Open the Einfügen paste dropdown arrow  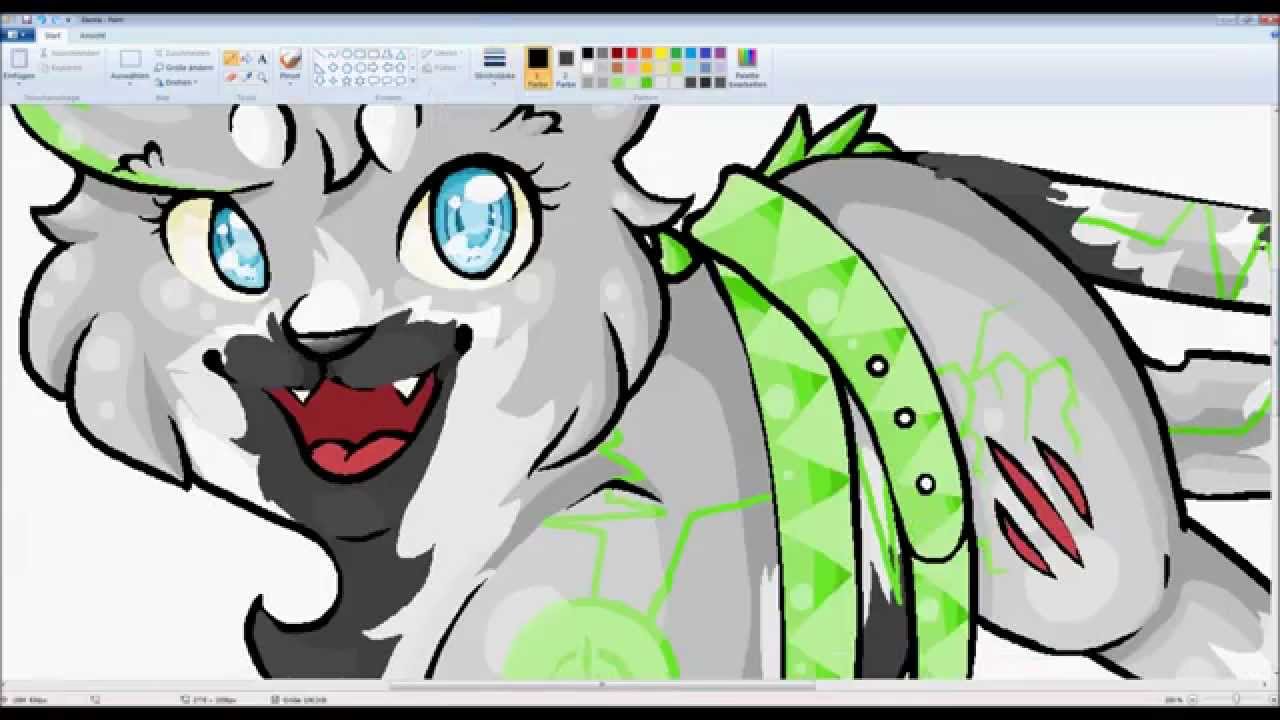coord(19,84)
